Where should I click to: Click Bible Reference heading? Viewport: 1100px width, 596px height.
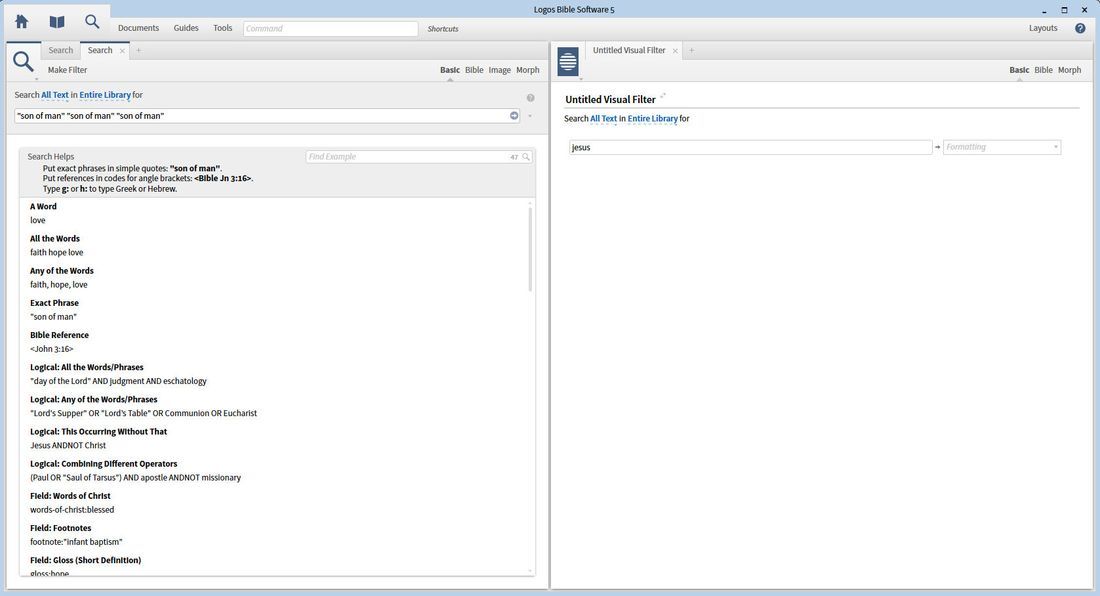pyautogui.click(x=59, y=335)
